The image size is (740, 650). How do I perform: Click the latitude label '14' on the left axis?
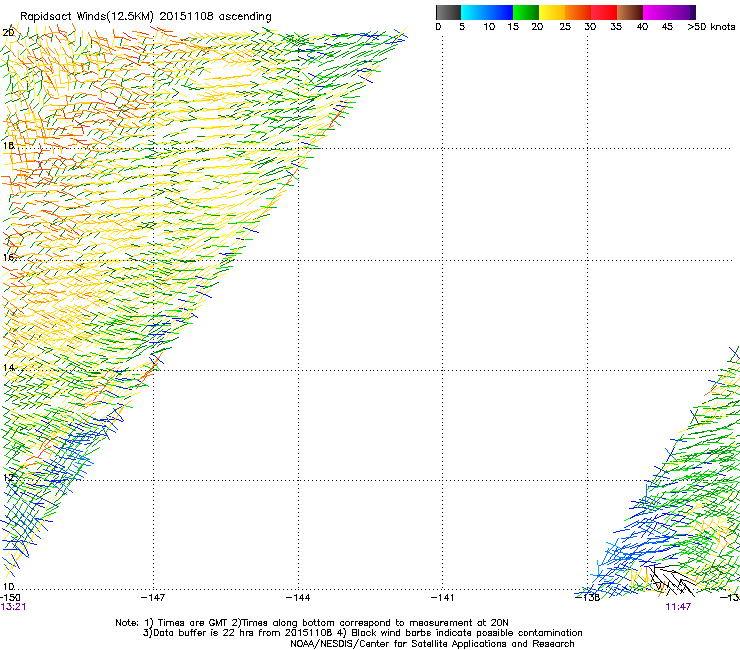pyautogui.click(x=8, y=367)
